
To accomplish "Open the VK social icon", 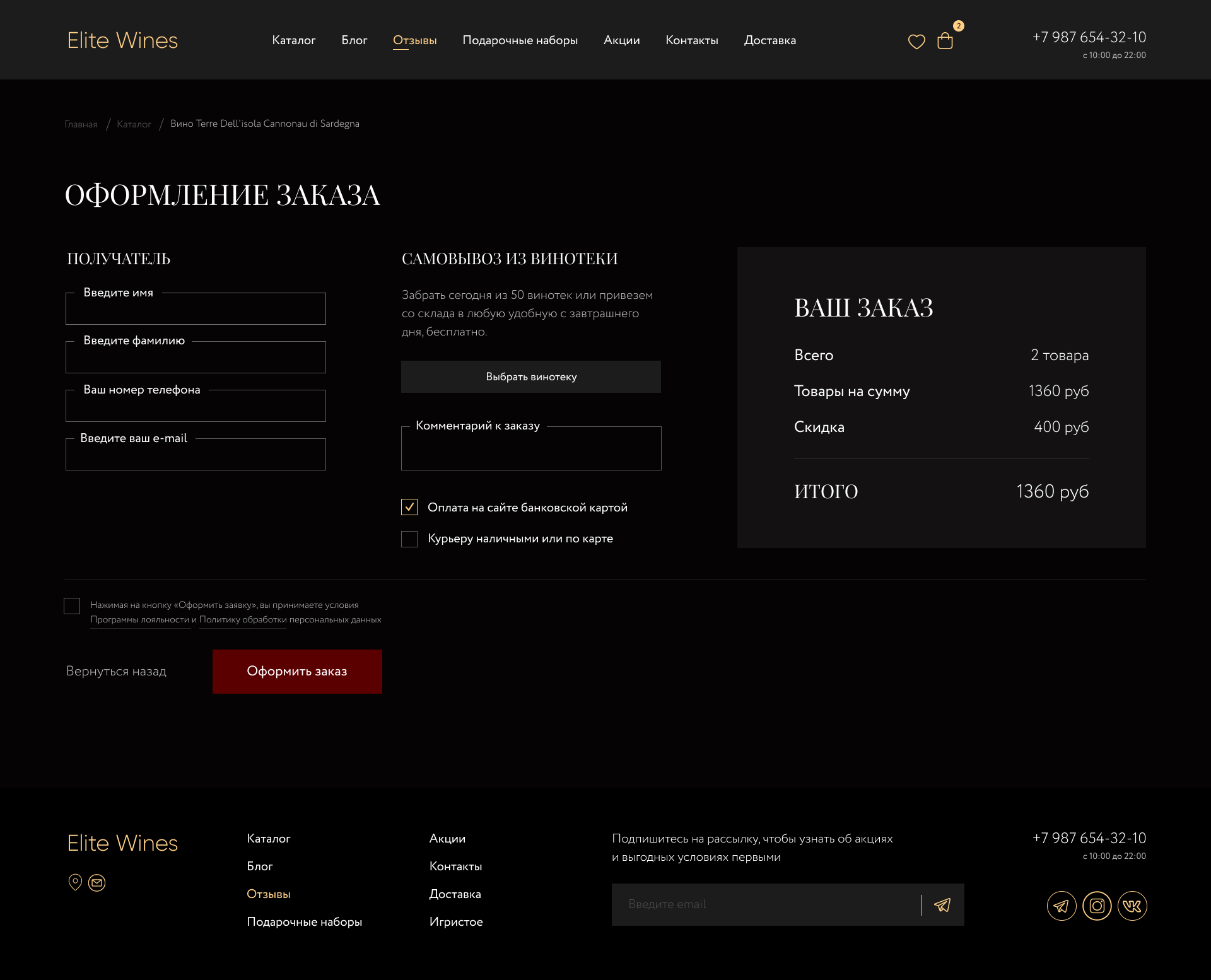I will click(x=1132, y=906).
